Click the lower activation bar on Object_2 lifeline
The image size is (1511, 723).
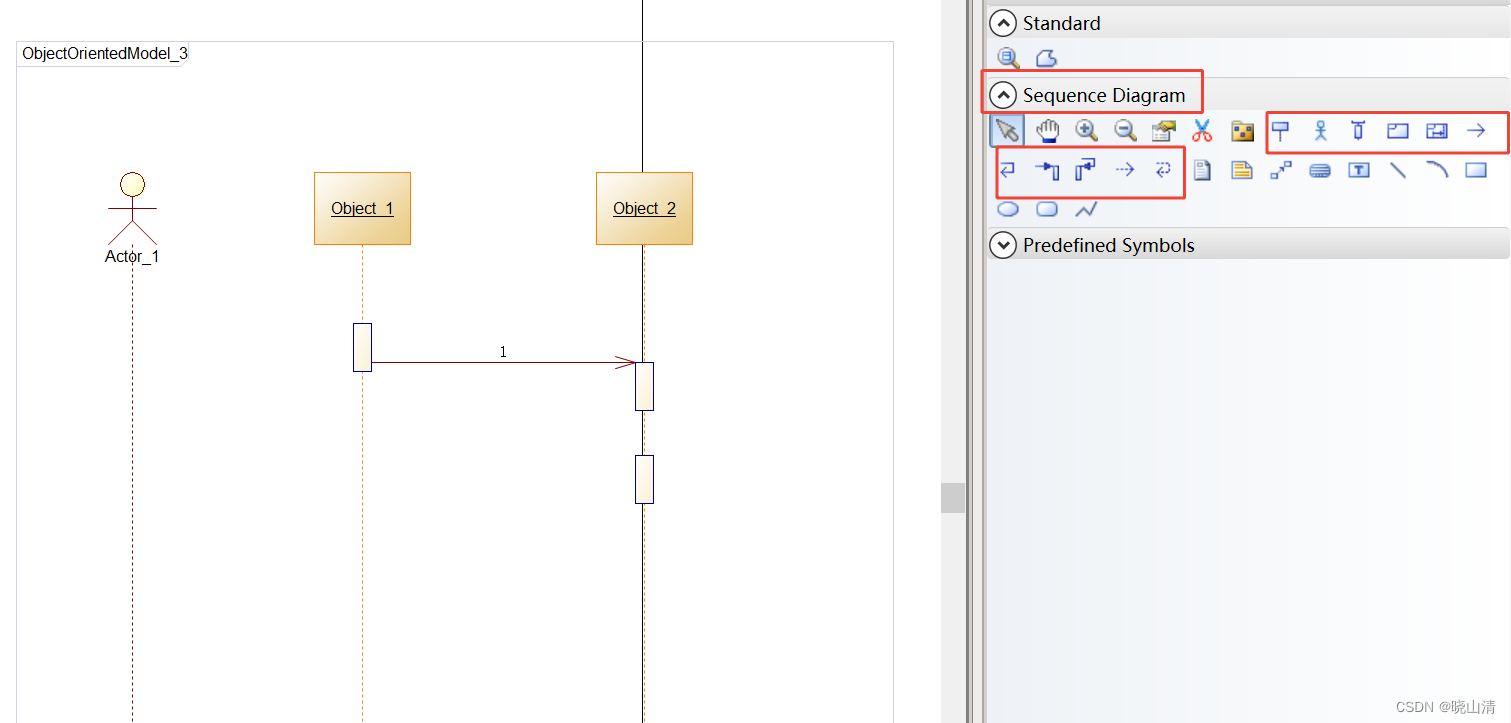point(644,479)
